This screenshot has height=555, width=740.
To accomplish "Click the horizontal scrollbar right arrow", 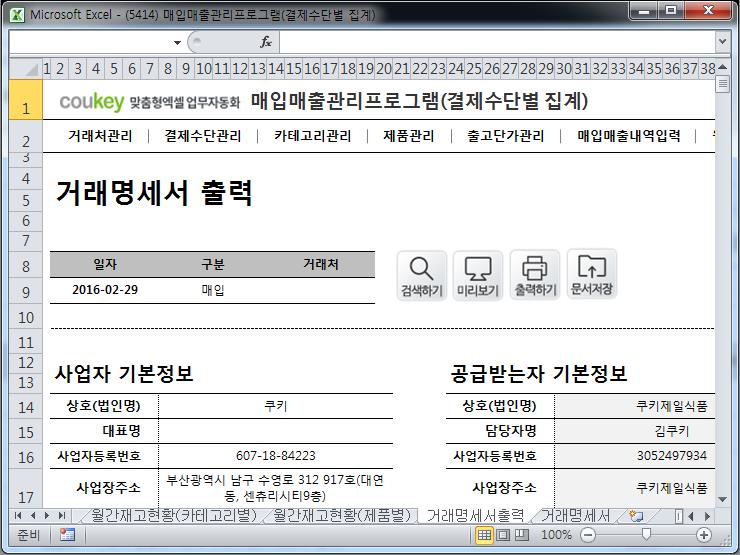I will click(707, 516).
